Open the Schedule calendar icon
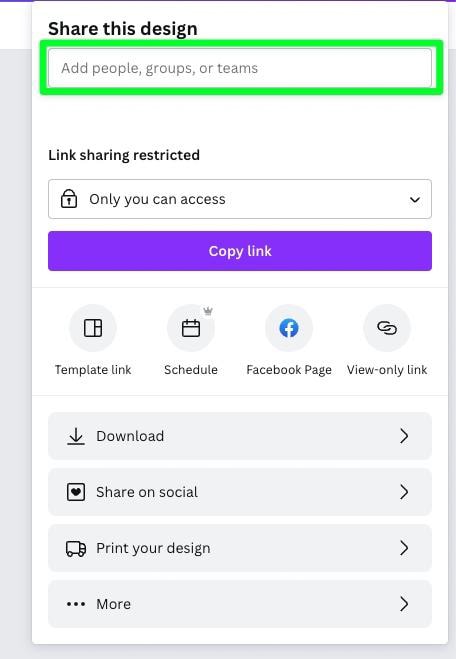 click(191, 328)
